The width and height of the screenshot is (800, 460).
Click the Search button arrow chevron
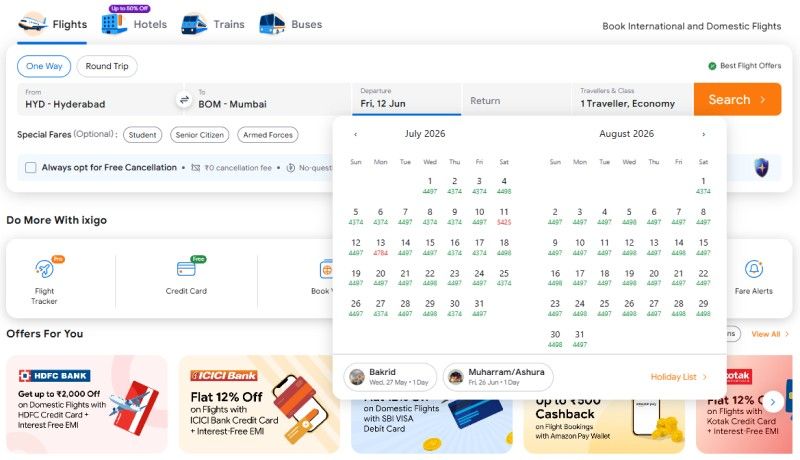[x=763, y=99]
